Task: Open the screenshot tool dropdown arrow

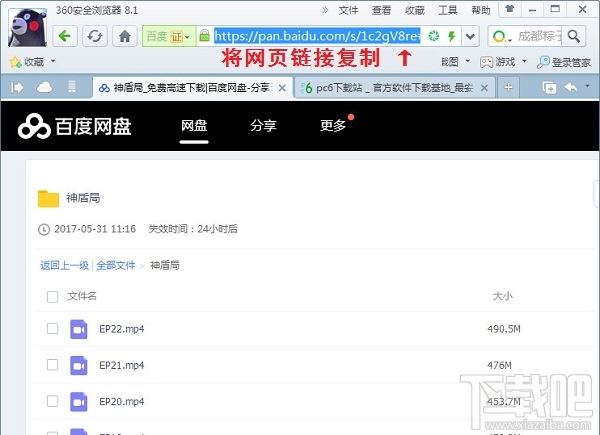Action: pos(468,61)
